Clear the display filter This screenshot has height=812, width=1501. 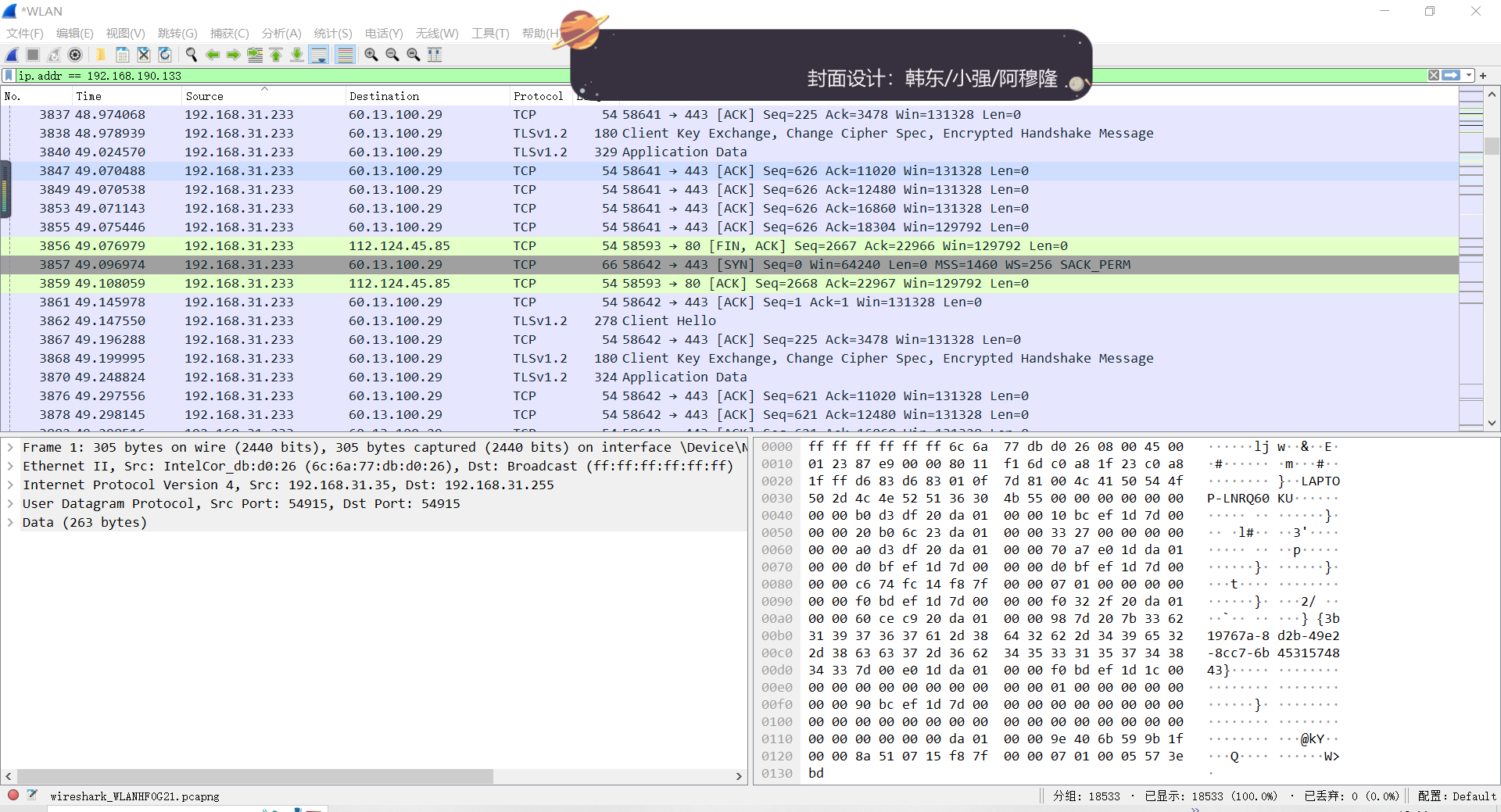tap(1434, 76)
